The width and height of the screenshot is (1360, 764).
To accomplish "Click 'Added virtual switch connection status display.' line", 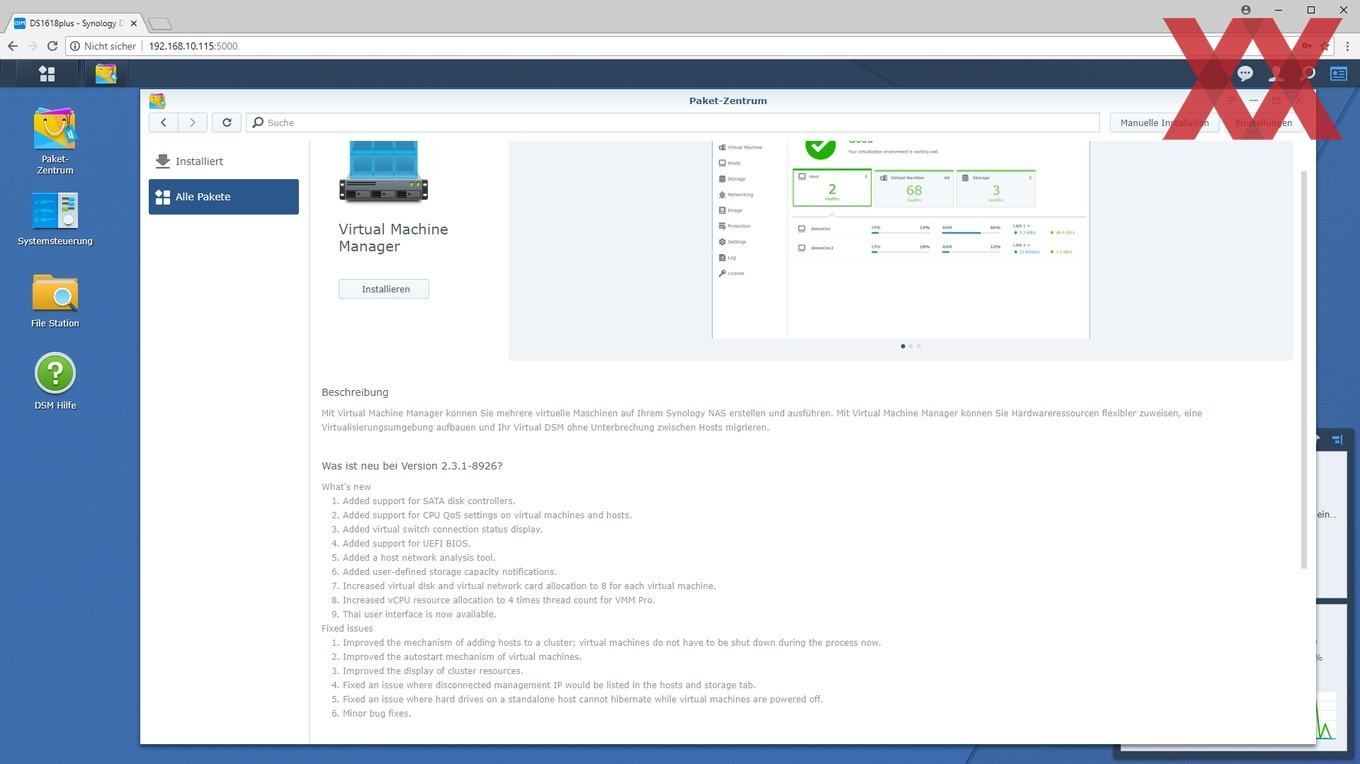I will click(x=442, y=529).
